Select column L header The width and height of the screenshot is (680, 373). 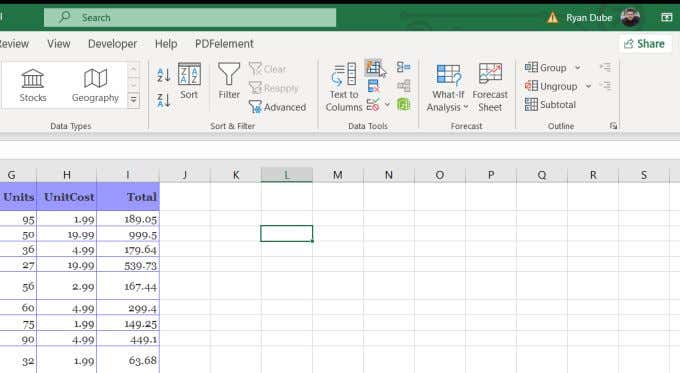286,175
